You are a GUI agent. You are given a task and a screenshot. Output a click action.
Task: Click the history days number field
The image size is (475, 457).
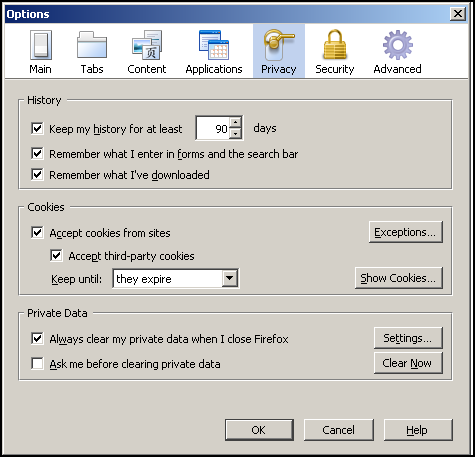coord(213,128)
